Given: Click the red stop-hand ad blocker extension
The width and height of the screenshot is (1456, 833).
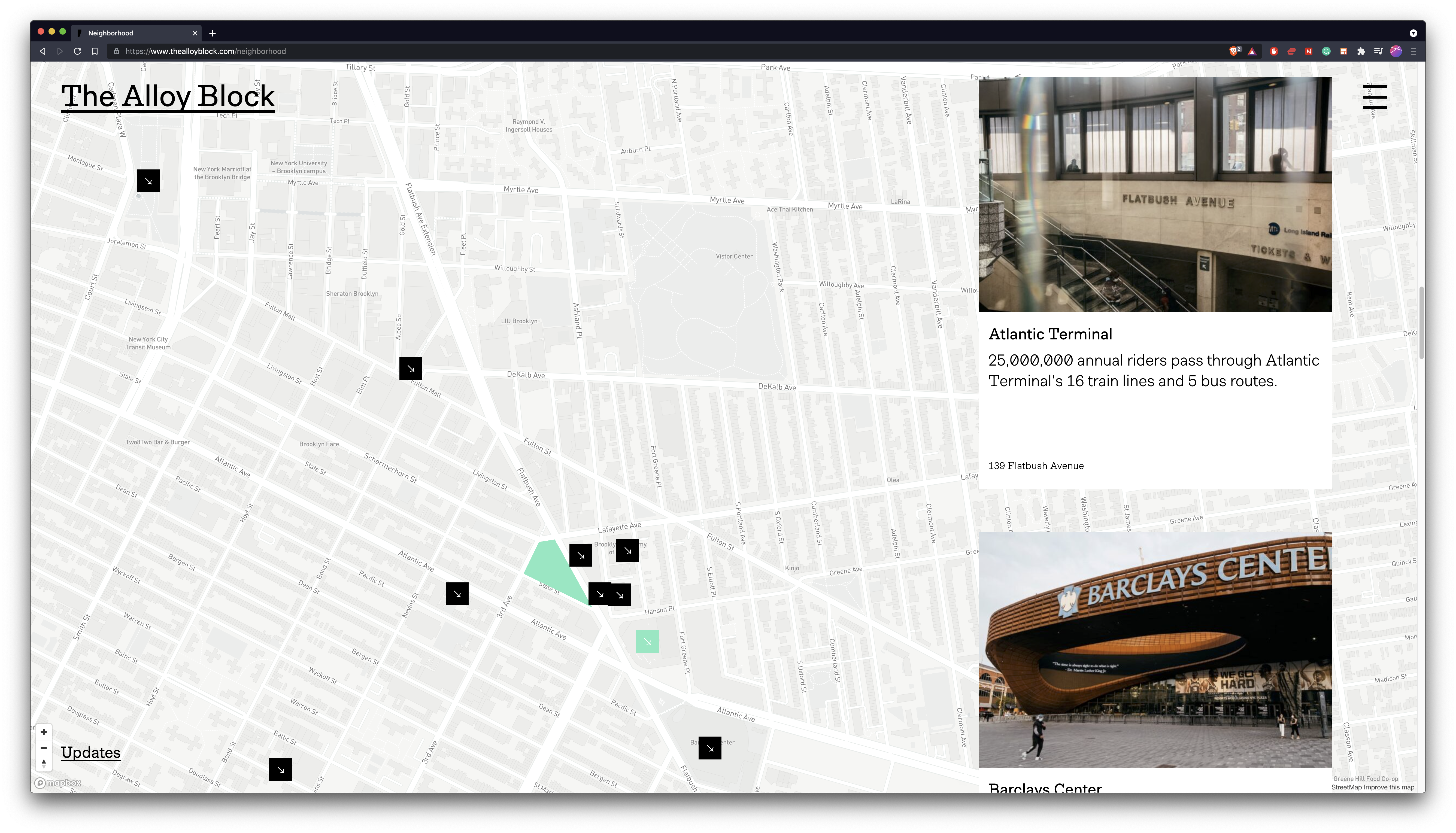Looking at the screenshot, I should click(x=1273, y=51).
